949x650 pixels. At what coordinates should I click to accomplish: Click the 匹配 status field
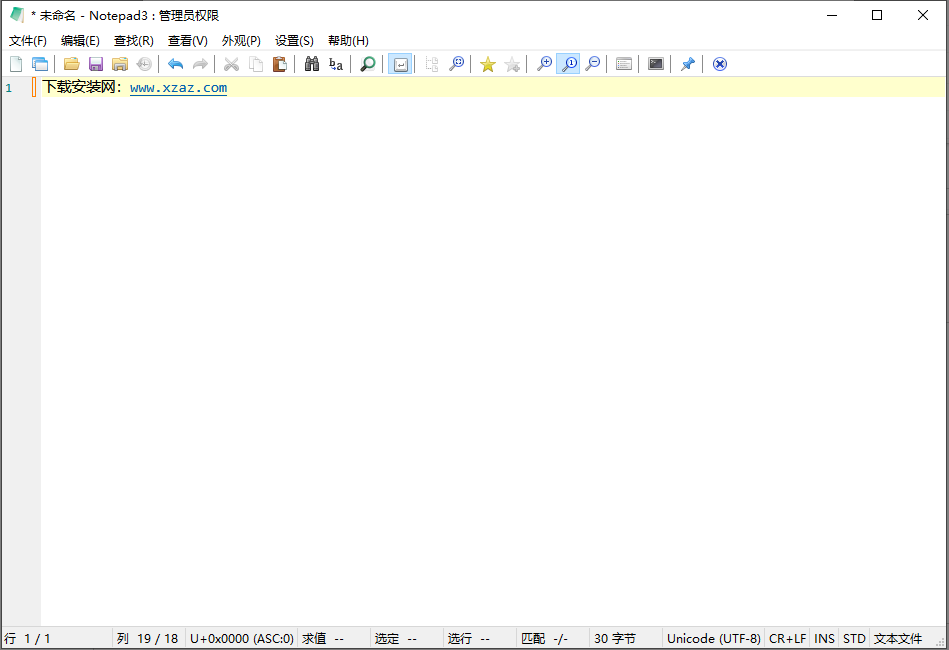tap(553, 639)
